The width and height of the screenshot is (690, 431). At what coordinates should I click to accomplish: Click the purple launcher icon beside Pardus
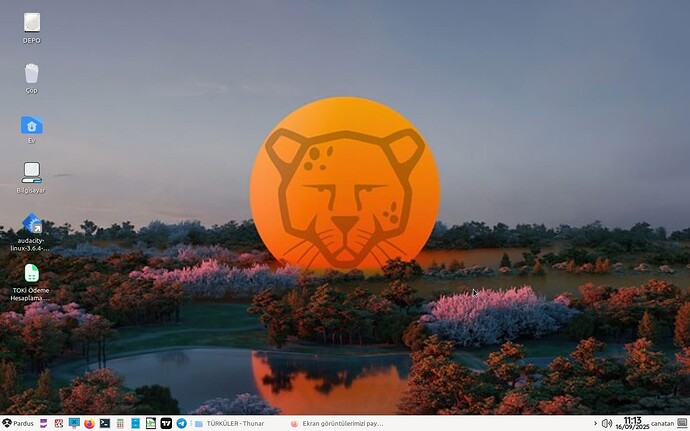pyautogui.click(x=43, y=424)
